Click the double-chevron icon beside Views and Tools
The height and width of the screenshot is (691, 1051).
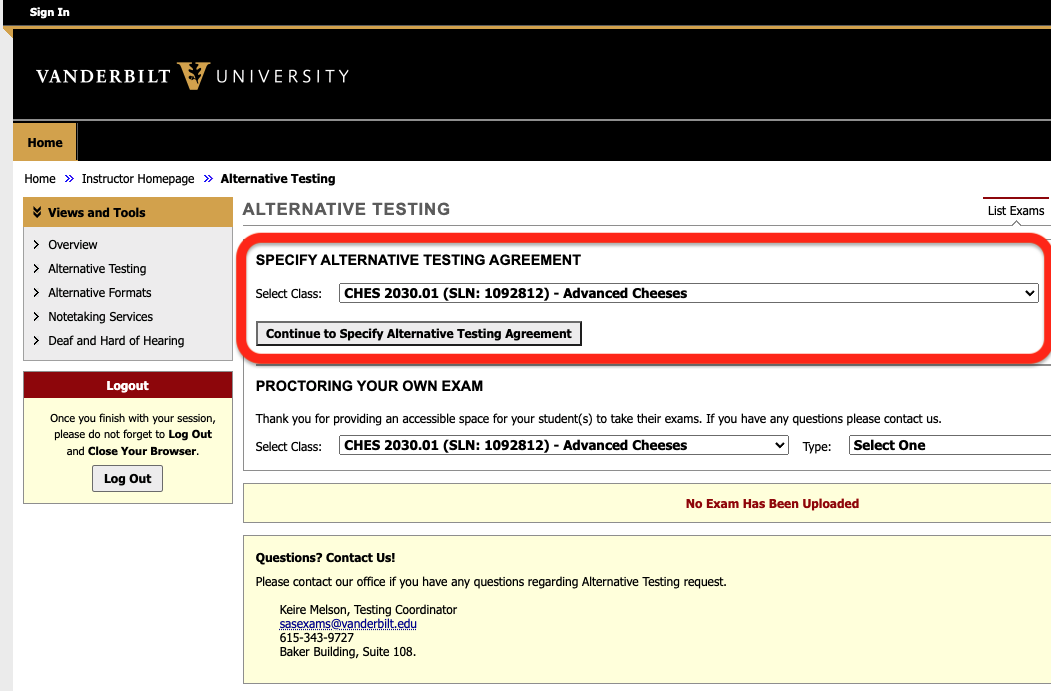tap(38, 212)
